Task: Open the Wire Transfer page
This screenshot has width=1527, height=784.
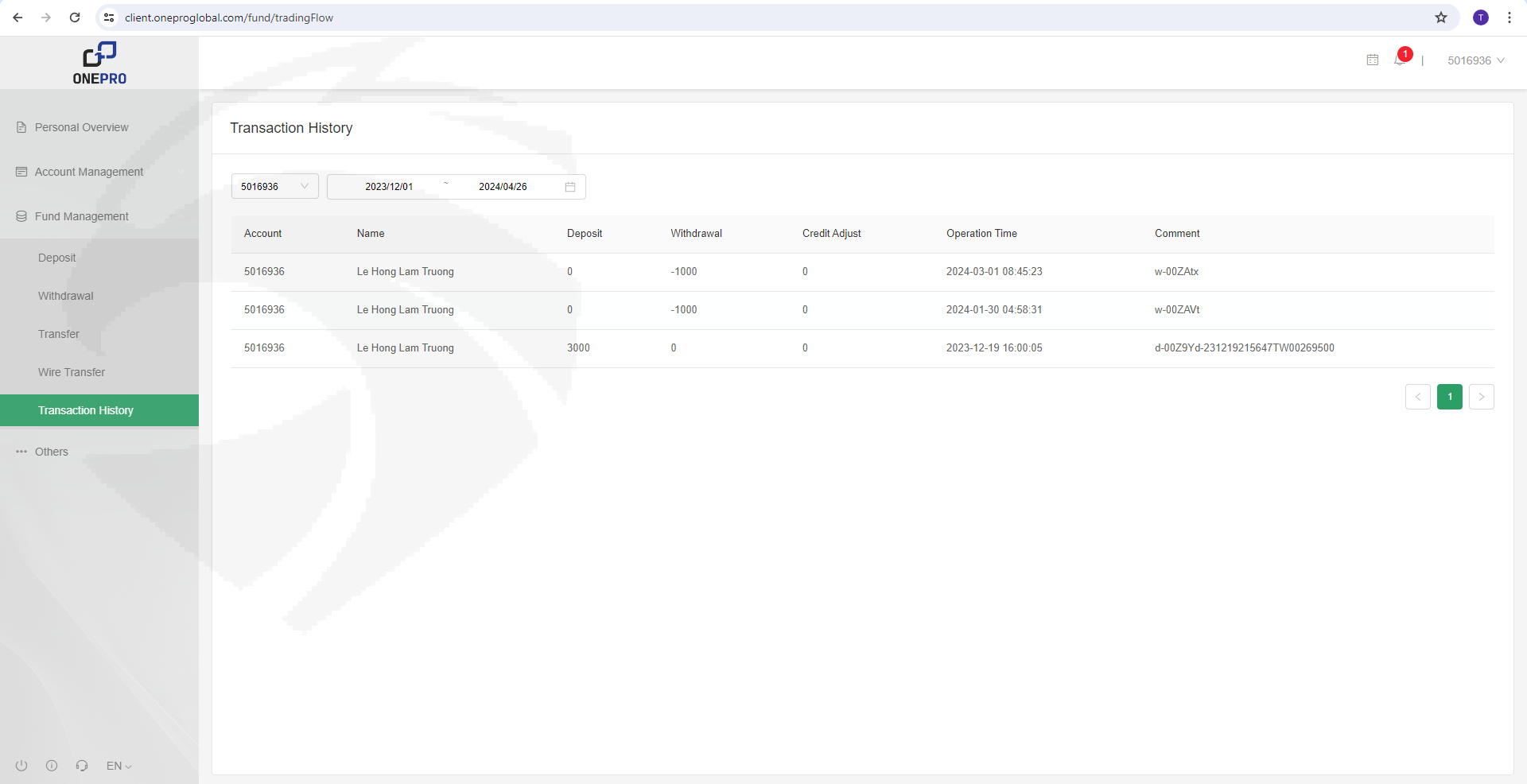Action: pos(72,372)
